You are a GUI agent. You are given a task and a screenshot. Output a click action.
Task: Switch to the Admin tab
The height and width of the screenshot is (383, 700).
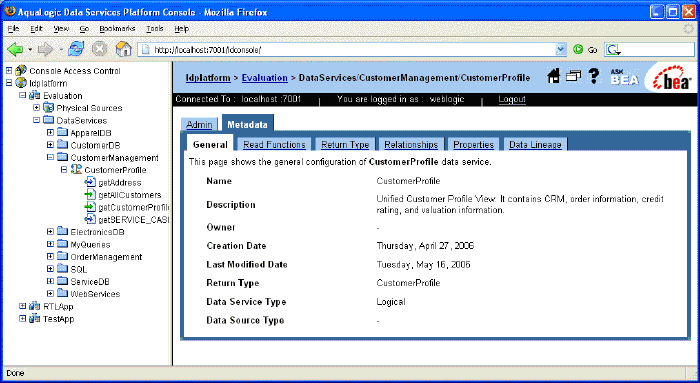(199, 125)
